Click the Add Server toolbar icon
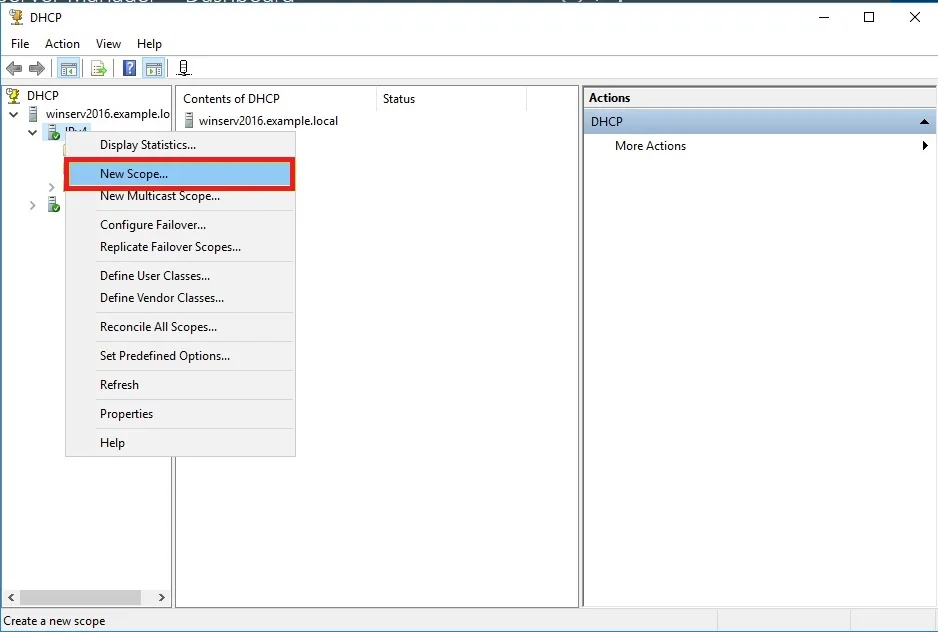The width and height of the screenshot is (938, 632). coord(183,68)
